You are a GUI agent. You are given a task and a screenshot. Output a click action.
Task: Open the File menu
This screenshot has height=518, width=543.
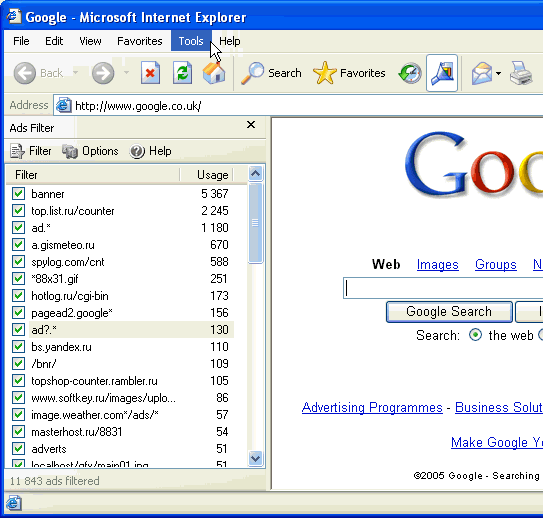click(x=21, y=41)
